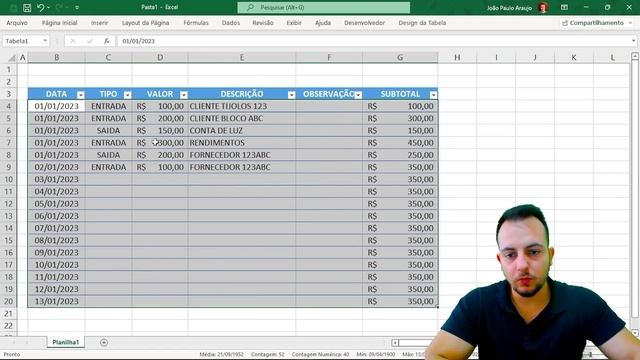Screen dimensions: 640x360
Task: Click subtotal cell showing 450,00
Action: tap(400, 143)
